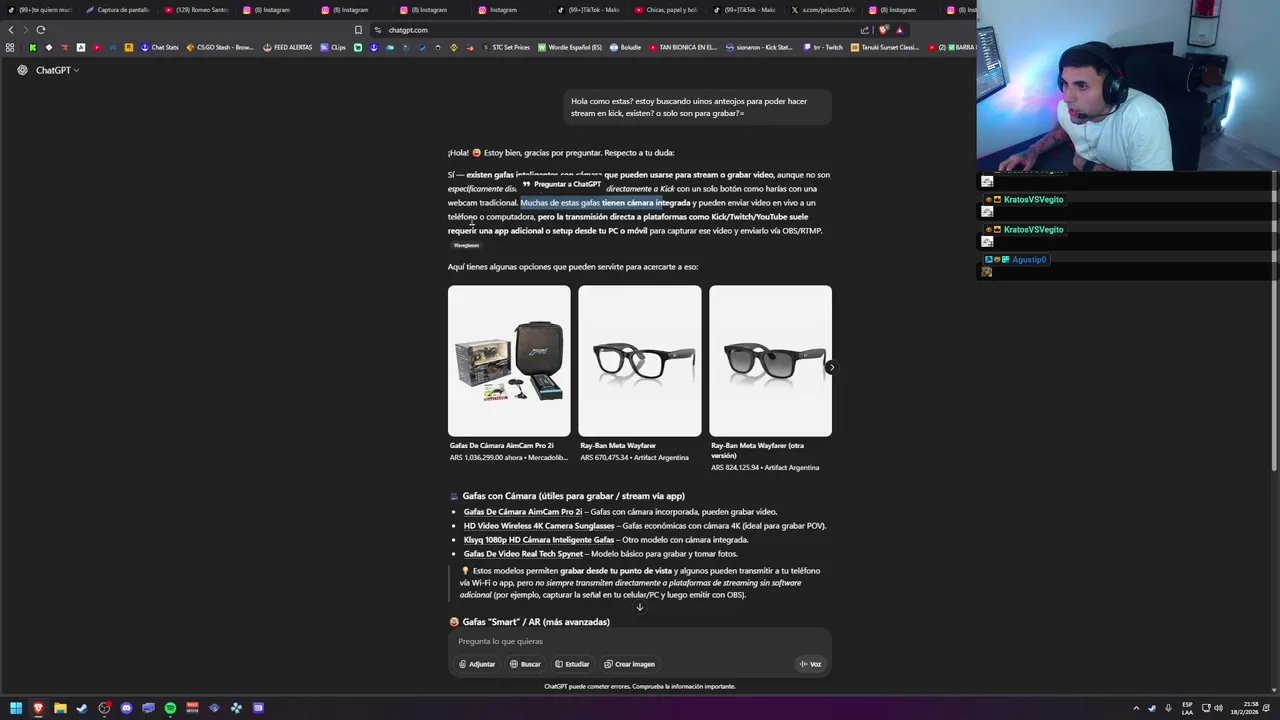The height and width of the screenshot is (720, 1280).
Task: Open the FEED ALERTAS bookmark
Action: click(288, 47)
